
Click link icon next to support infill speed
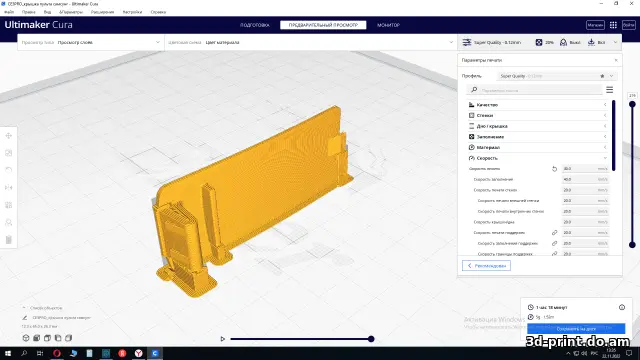pyautogui.click(x=554, y=243)
